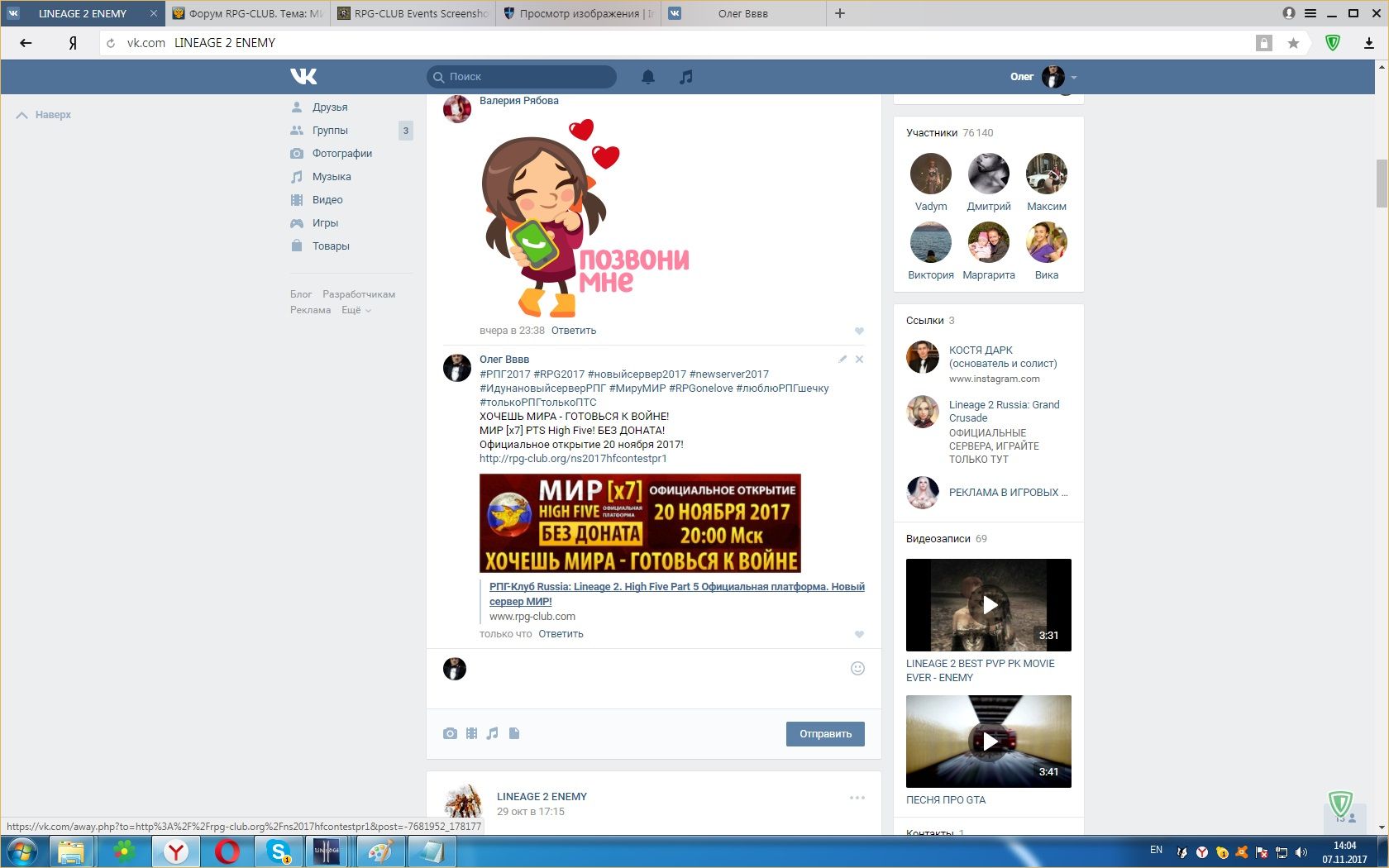The image size is (1389, 868).
Task: Switch to the Олег Вввв tab
Action: tap(743, 13)
